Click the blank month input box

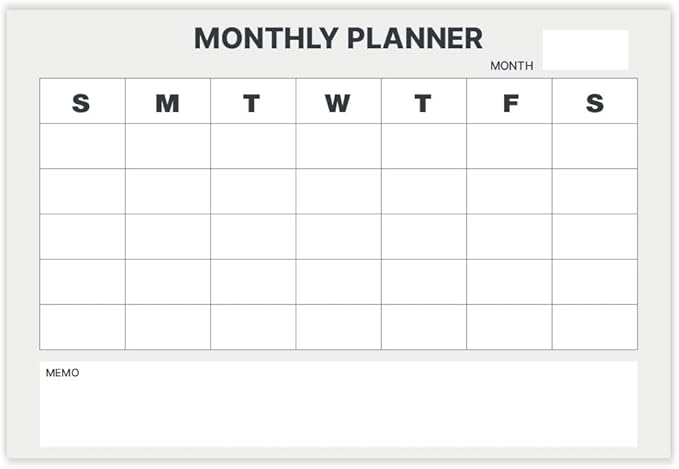coord(585,50)
